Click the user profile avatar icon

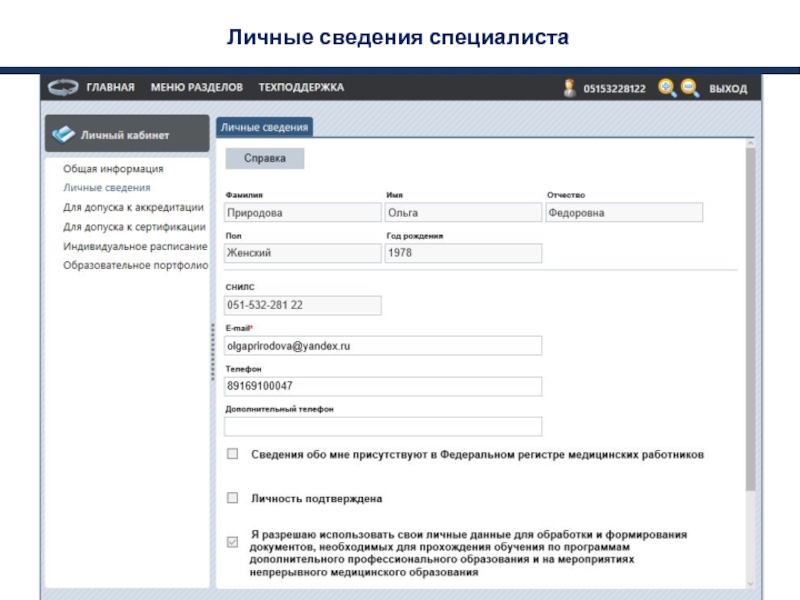(570, 88)
